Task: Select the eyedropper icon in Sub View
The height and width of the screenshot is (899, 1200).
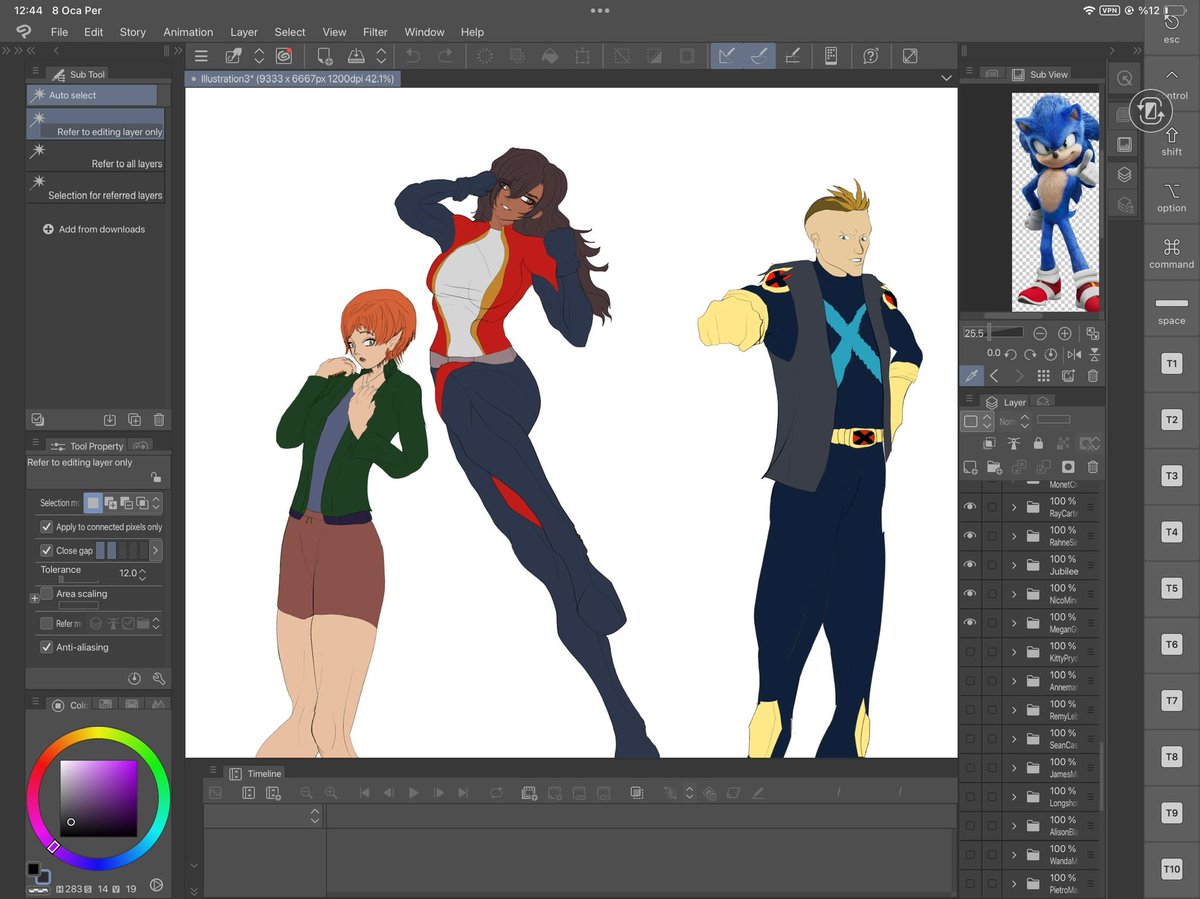Action: tap(970, 376)
